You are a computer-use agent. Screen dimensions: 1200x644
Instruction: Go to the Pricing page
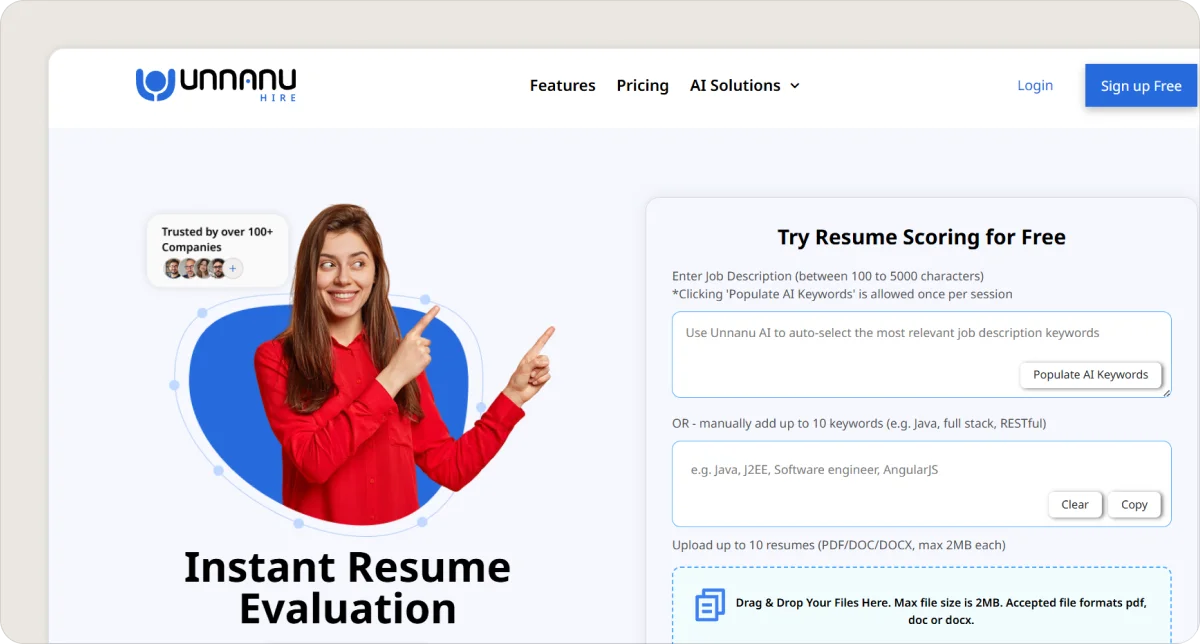tap(642, 86)
